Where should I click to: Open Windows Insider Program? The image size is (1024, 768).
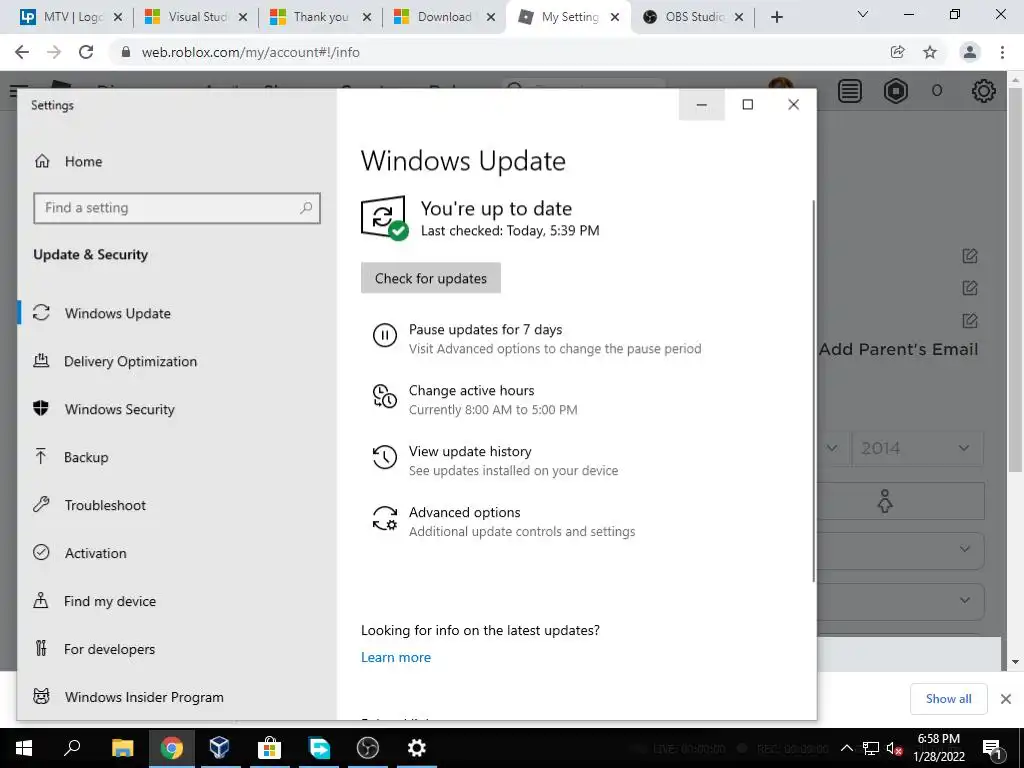(128, 697)
